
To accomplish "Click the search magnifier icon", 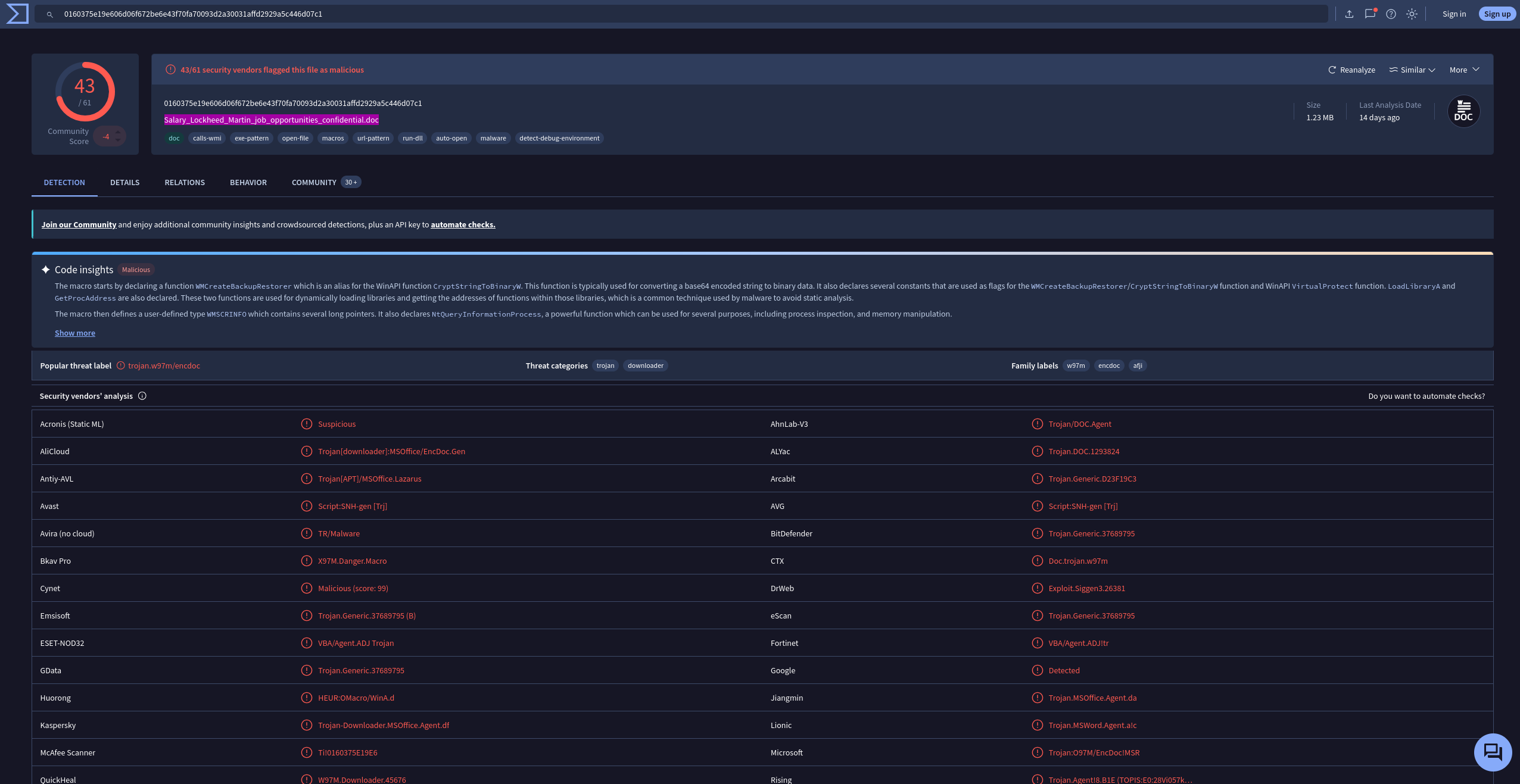I will point(50,14).
